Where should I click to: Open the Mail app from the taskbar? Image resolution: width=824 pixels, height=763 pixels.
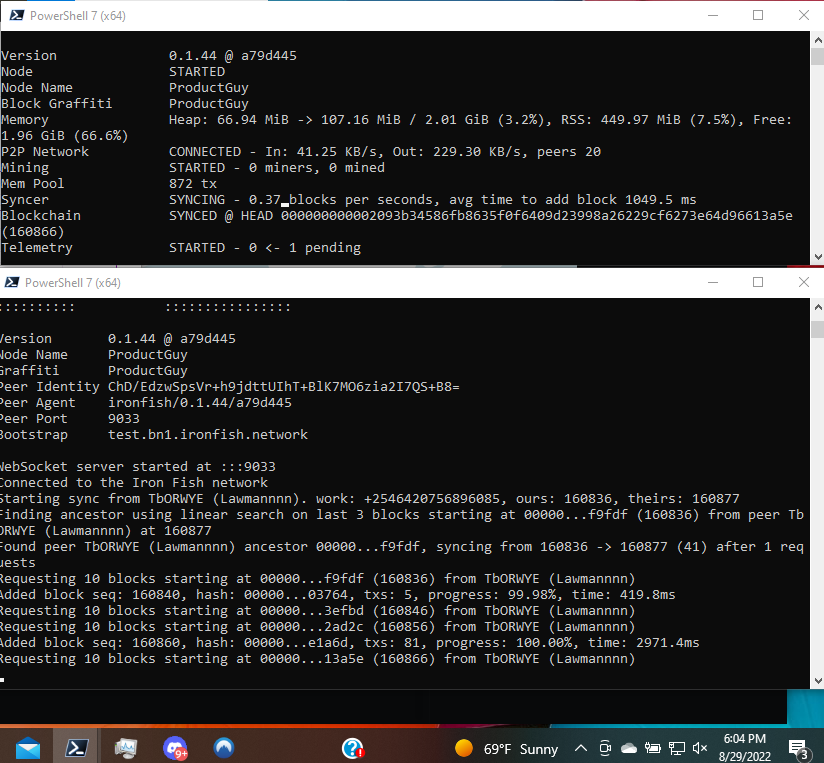(x=27, y=747)
